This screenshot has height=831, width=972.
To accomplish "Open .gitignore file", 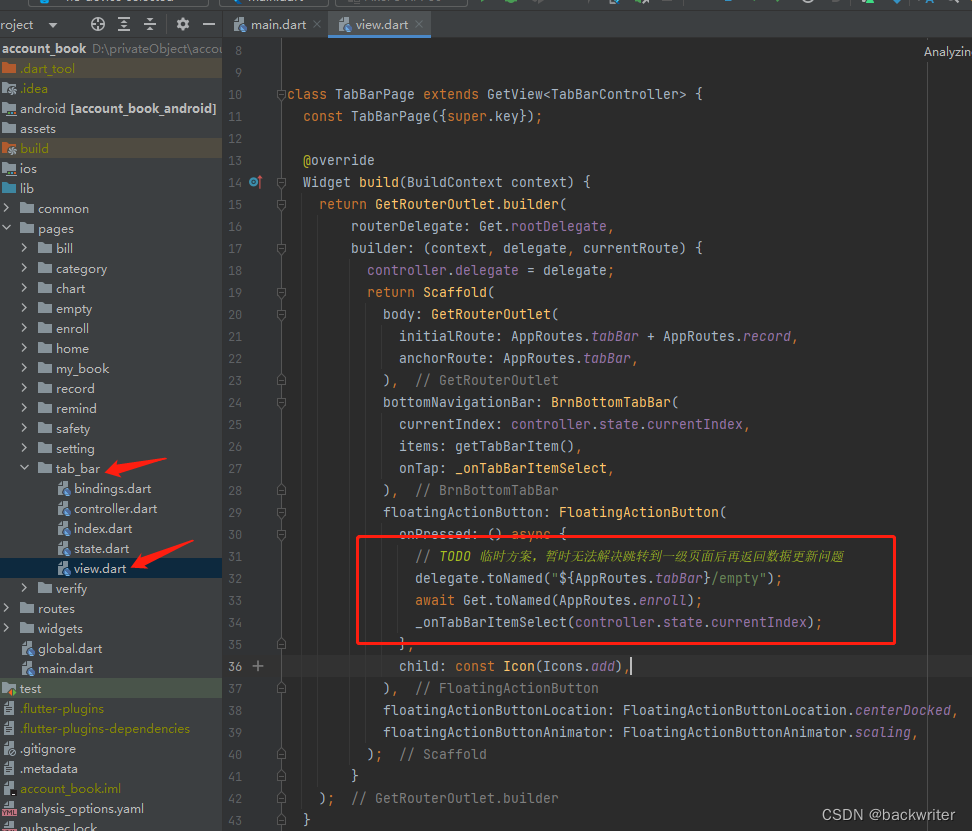I will pos(111,749).
